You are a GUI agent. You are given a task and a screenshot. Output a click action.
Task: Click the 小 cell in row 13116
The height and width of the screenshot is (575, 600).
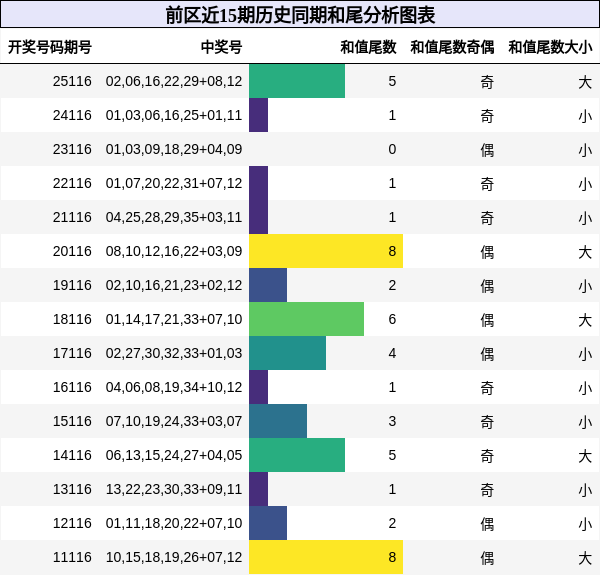tap(585, 490)
